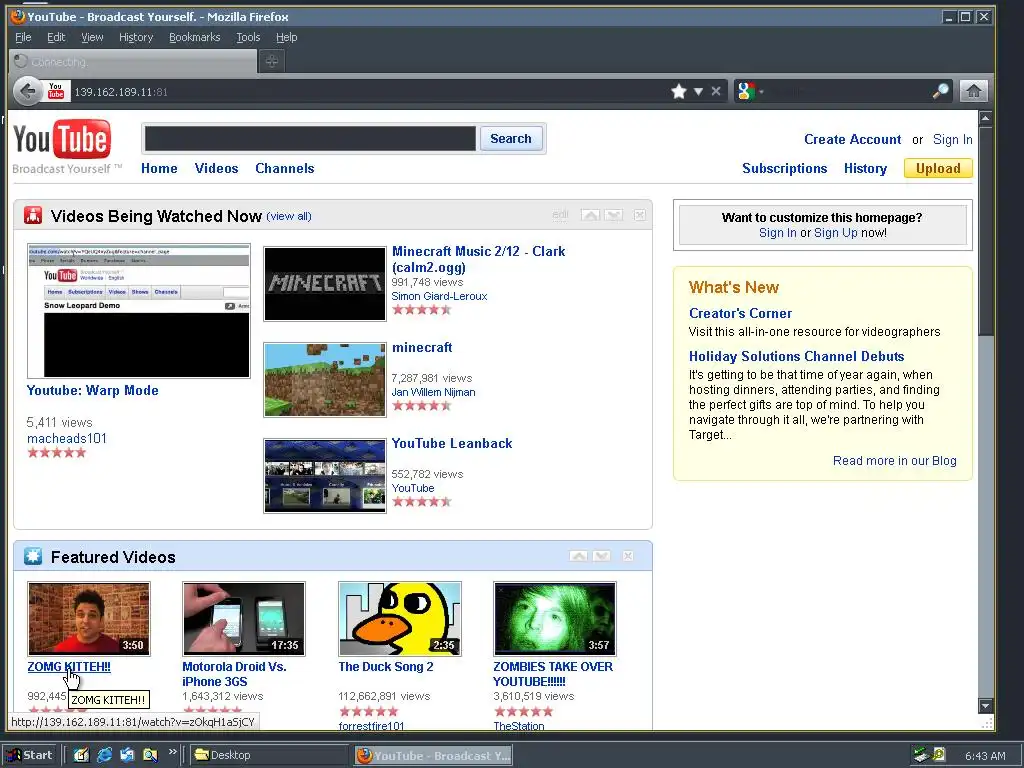Launch Internet Explorer from quick launch

[104, 756]
